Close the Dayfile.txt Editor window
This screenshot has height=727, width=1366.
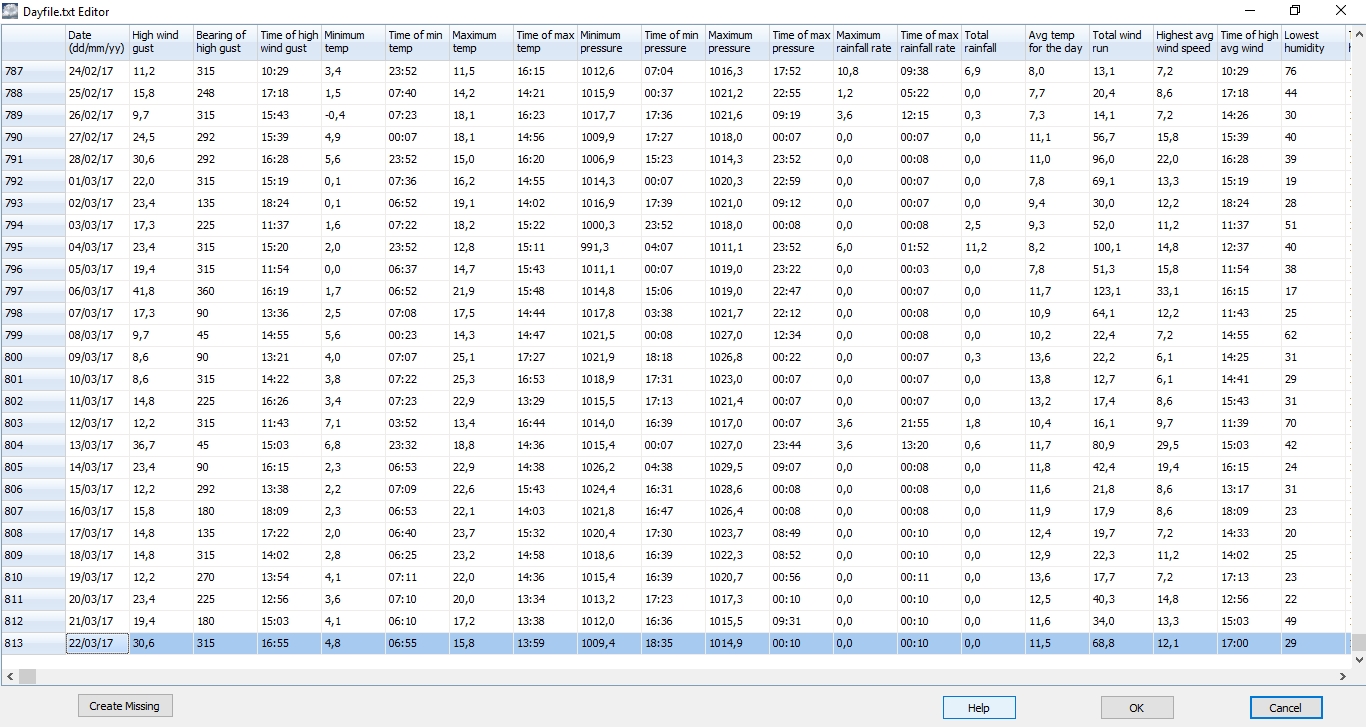tap(1341, 11)
